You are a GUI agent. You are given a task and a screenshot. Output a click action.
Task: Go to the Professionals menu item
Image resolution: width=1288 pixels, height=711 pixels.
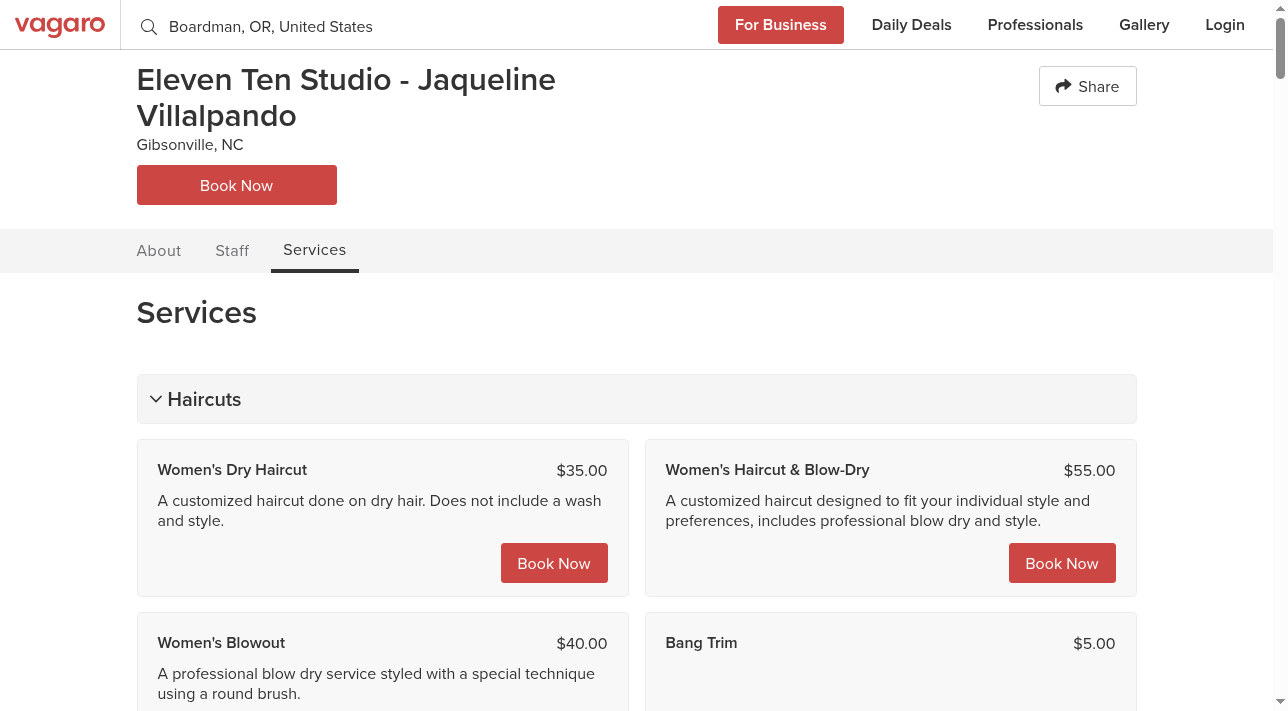click(1035, 25)
